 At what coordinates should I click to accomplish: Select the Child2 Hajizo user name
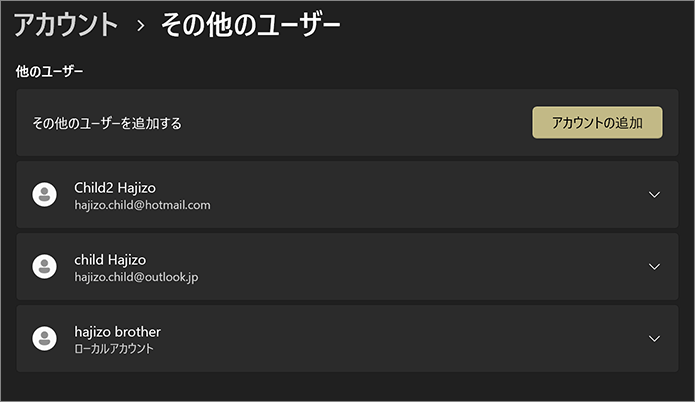pyautogui.click(x=115, y=188)
